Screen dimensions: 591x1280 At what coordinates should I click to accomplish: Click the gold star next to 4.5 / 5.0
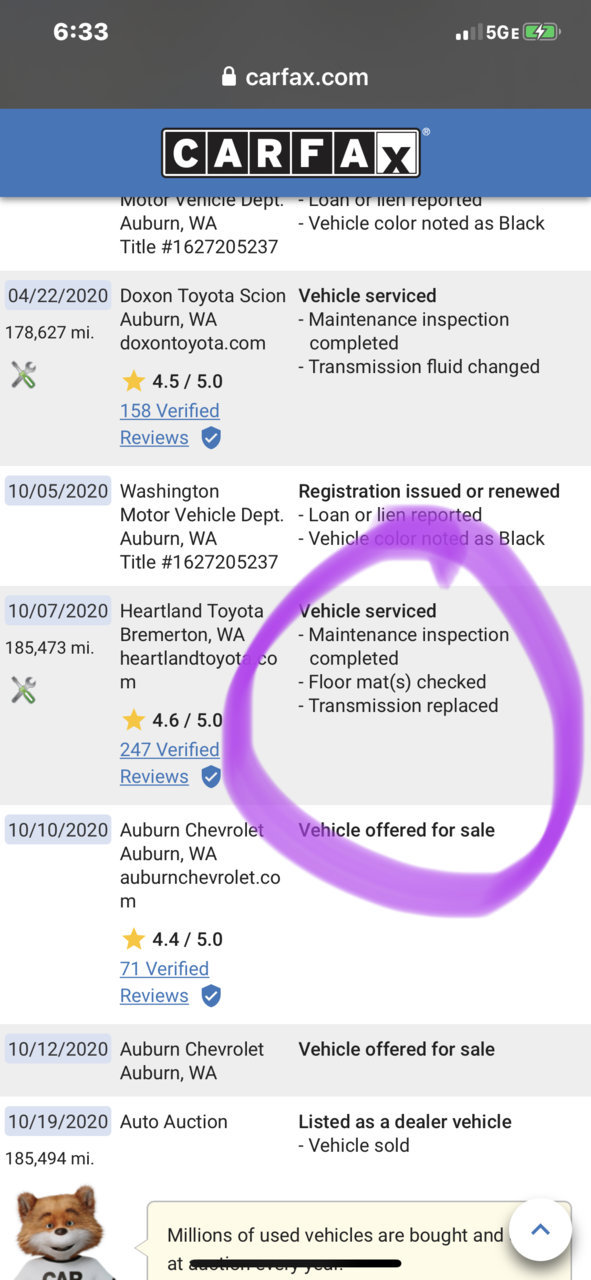[x=134, y=381]
